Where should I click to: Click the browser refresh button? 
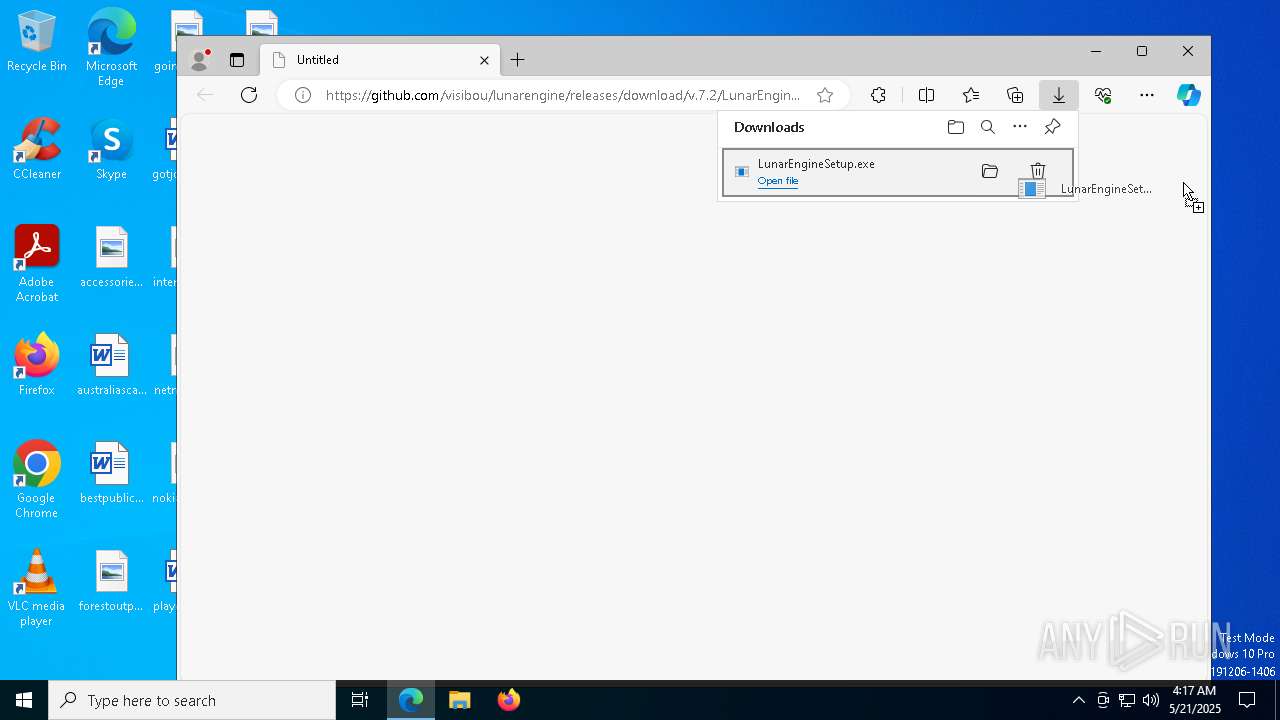click(x=249, y=95)
